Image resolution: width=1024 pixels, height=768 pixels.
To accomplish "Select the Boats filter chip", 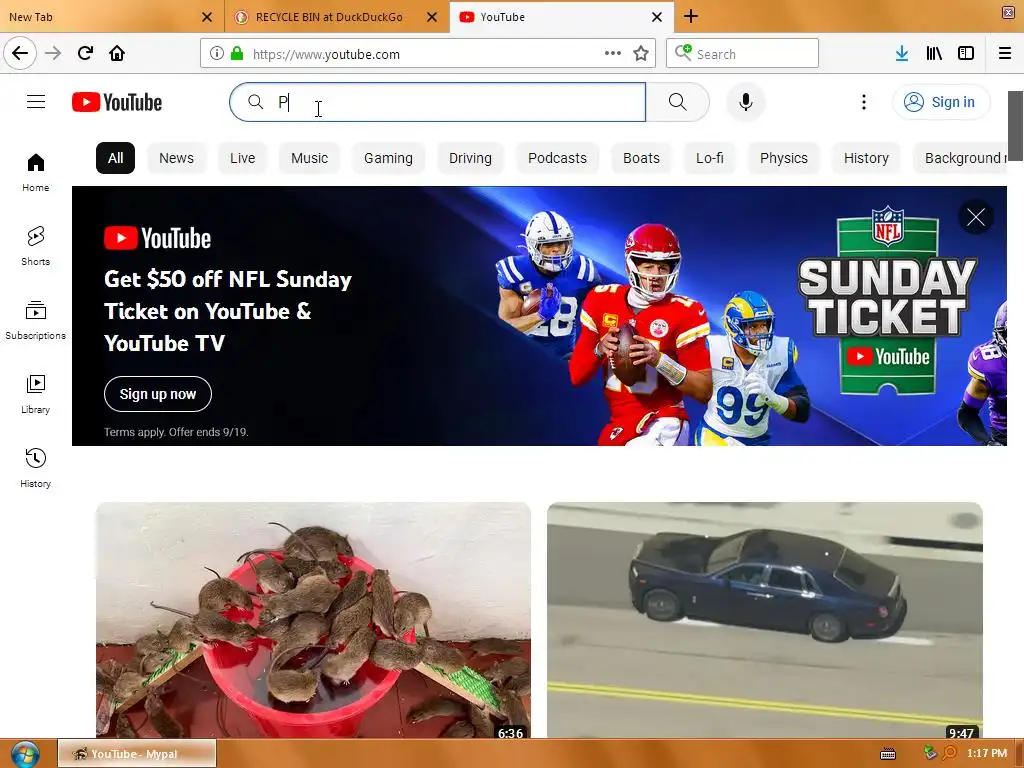I will 641,158.
